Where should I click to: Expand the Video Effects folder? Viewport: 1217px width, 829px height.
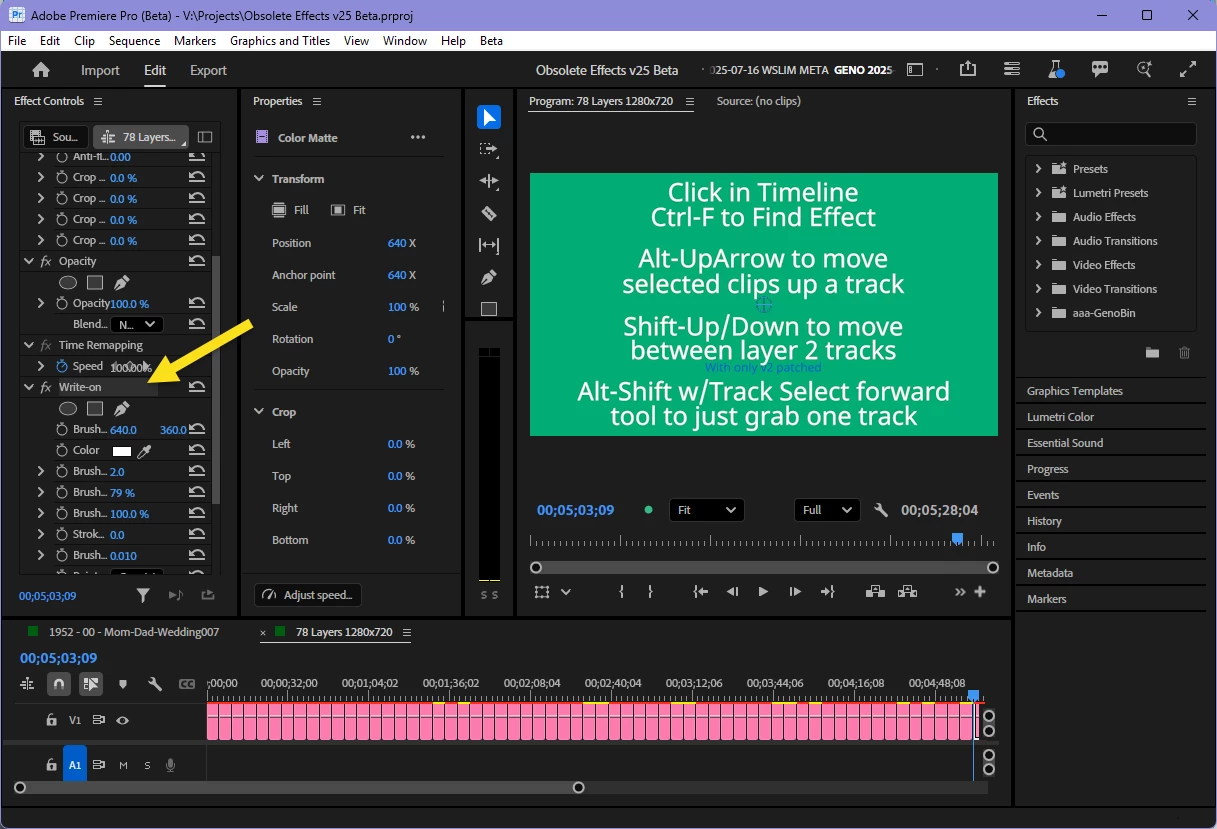(x=1038, y=265)
